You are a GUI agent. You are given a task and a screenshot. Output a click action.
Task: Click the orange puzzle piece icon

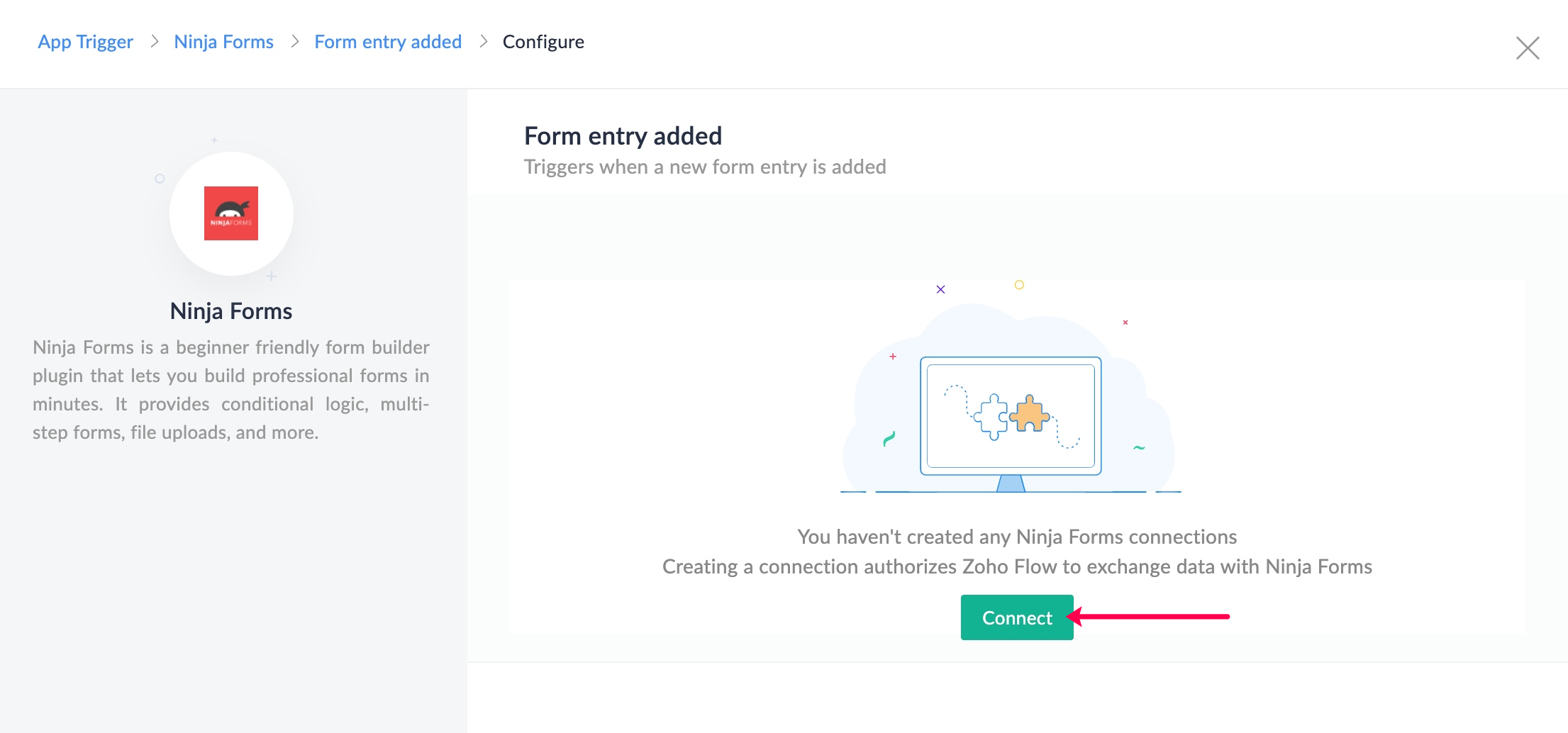point(1030,413)
